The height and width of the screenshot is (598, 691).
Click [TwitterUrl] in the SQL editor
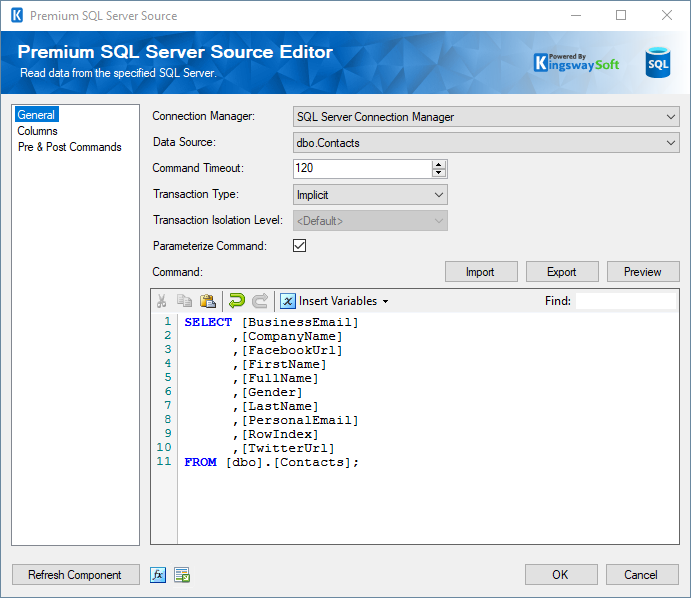288,449
